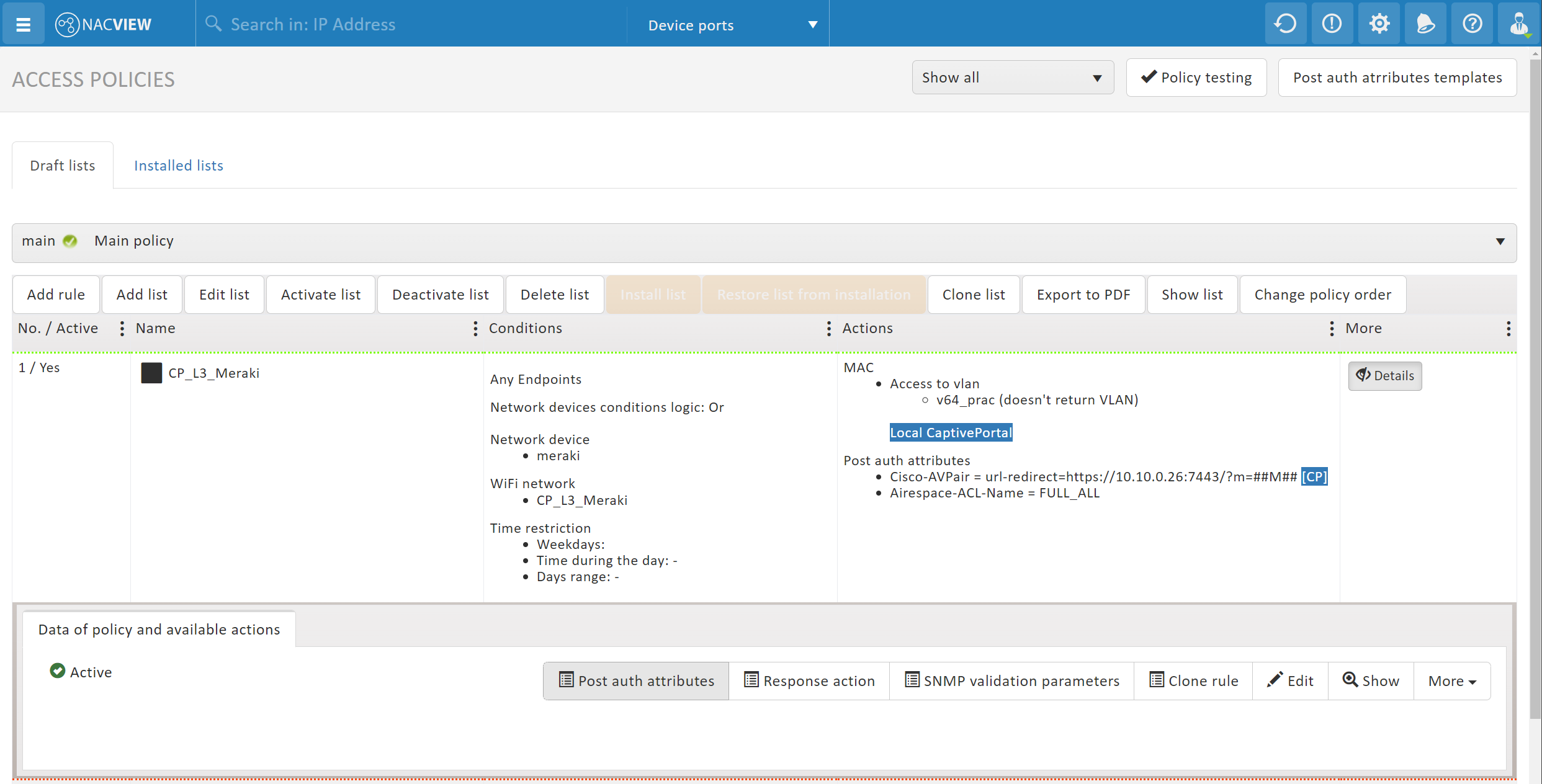Click the '1 / Yes' row cell
The image size is (1542, 784).
point(39,368)
